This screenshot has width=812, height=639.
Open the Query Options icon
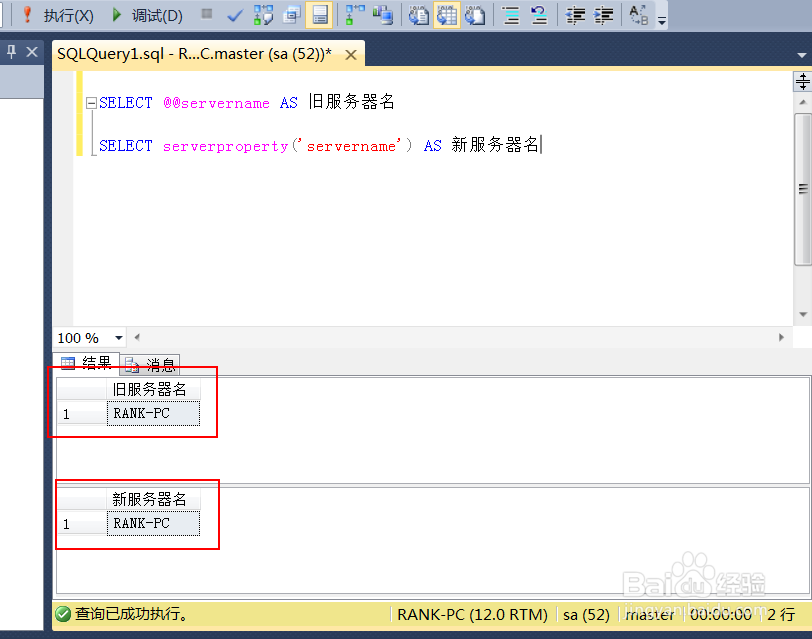(x=292, y=15)
